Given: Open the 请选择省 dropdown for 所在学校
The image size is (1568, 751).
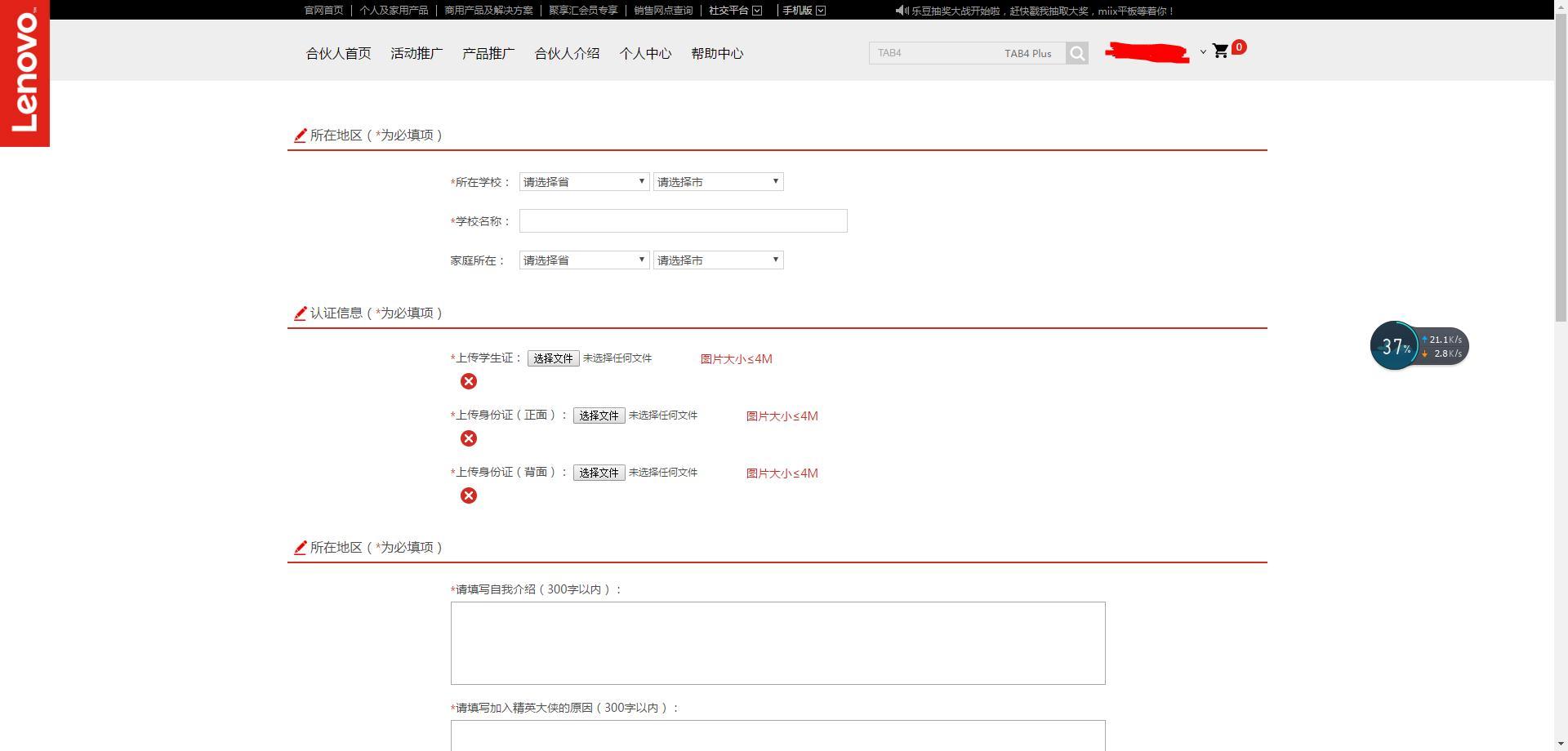Looking at the screenshot, I should pos(583,181).
